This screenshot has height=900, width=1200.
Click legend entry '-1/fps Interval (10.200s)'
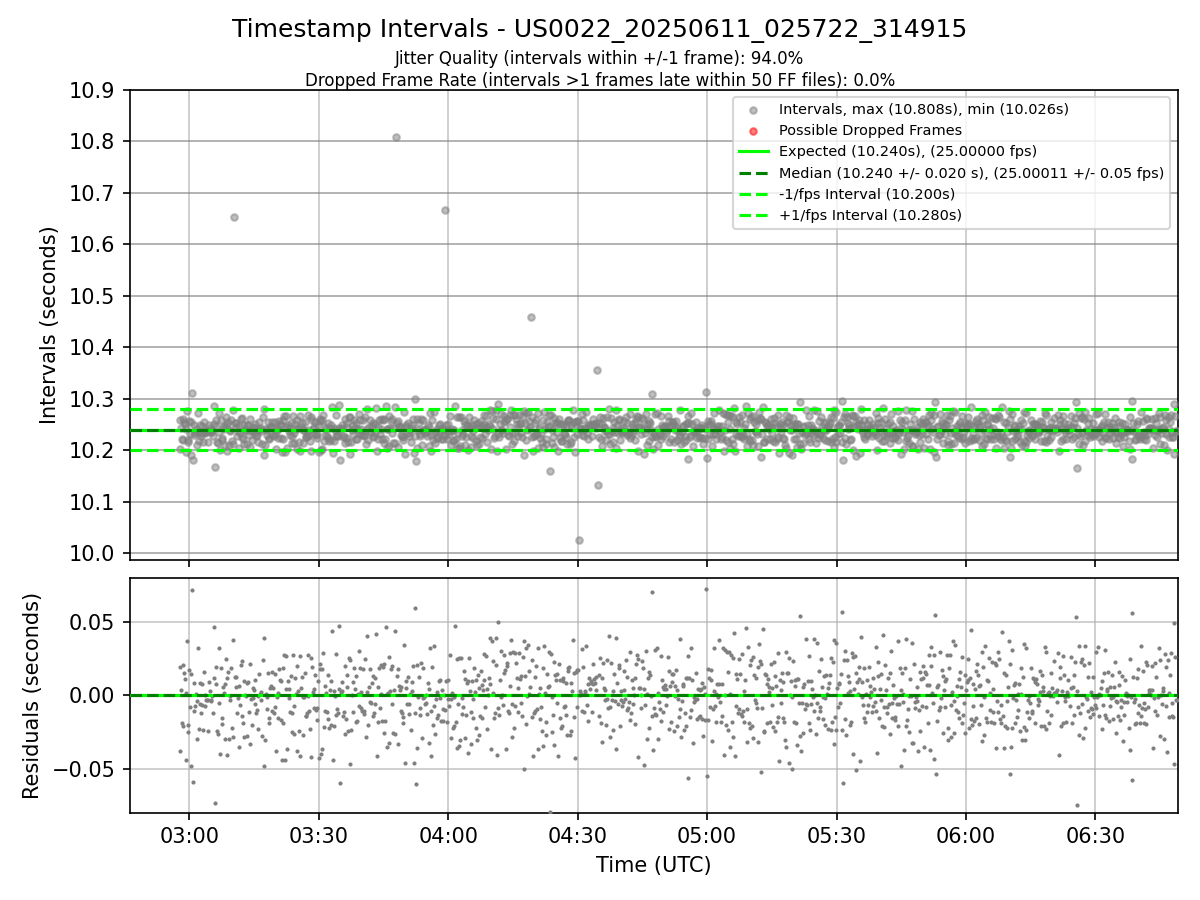coord(866,194)
